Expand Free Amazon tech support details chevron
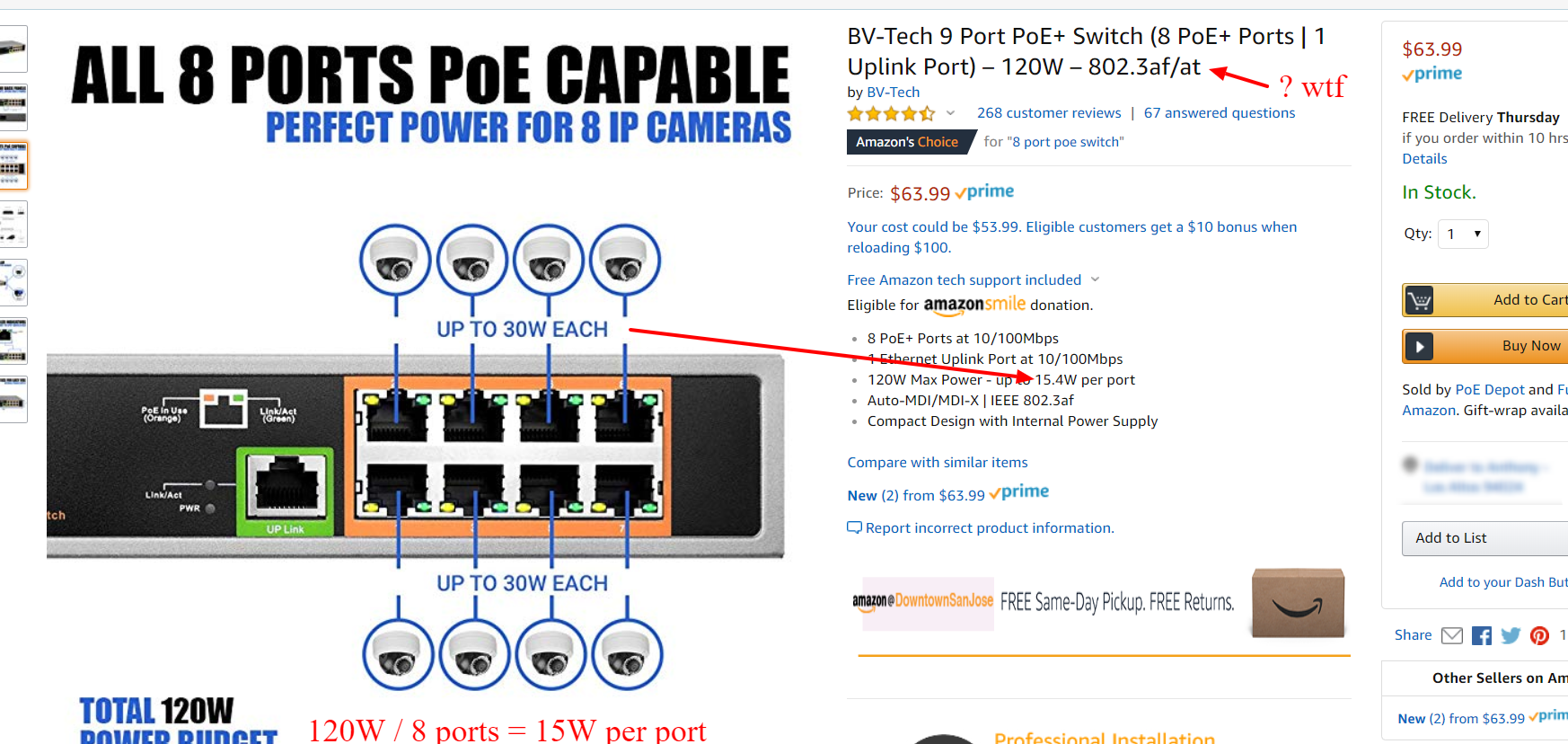The image size is (1568, 744). pos(1095,279)
